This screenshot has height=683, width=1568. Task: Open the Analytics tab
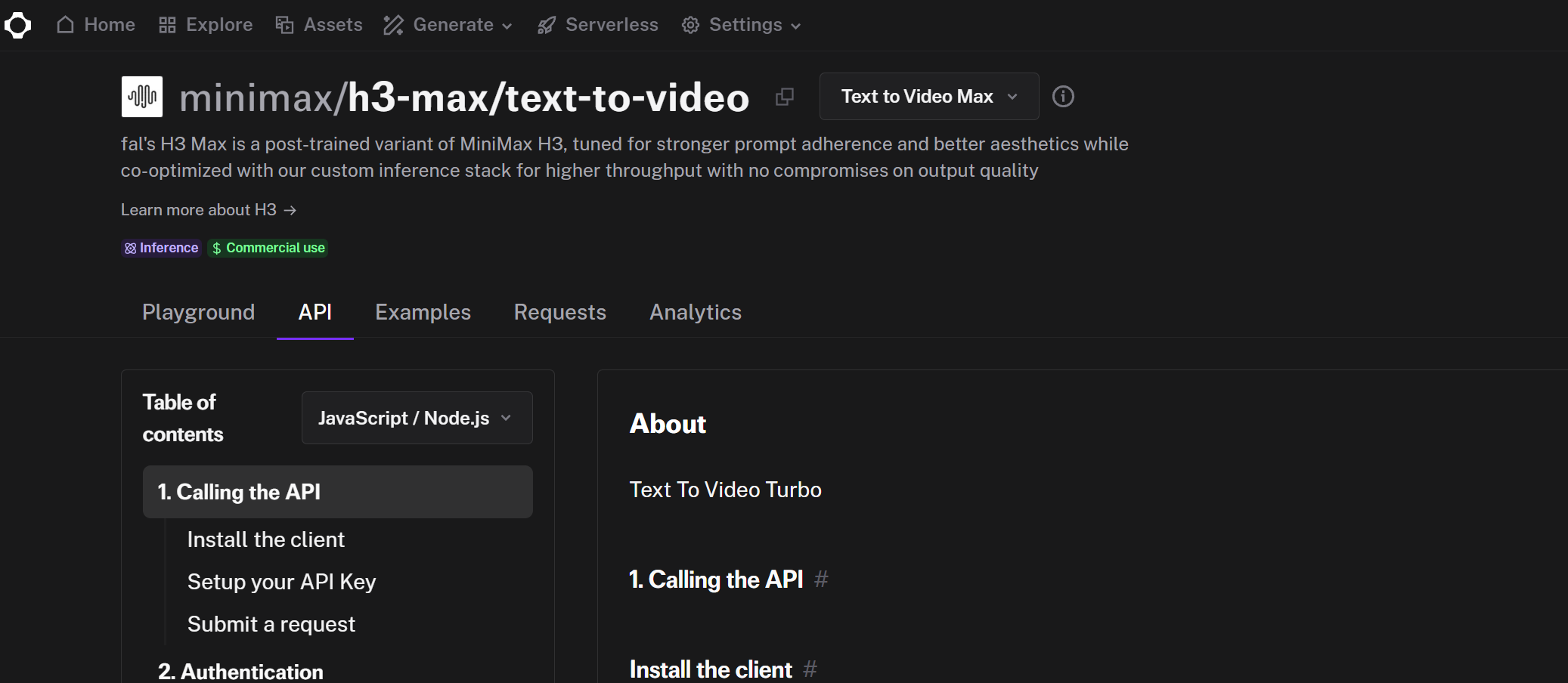click(696, 312)
